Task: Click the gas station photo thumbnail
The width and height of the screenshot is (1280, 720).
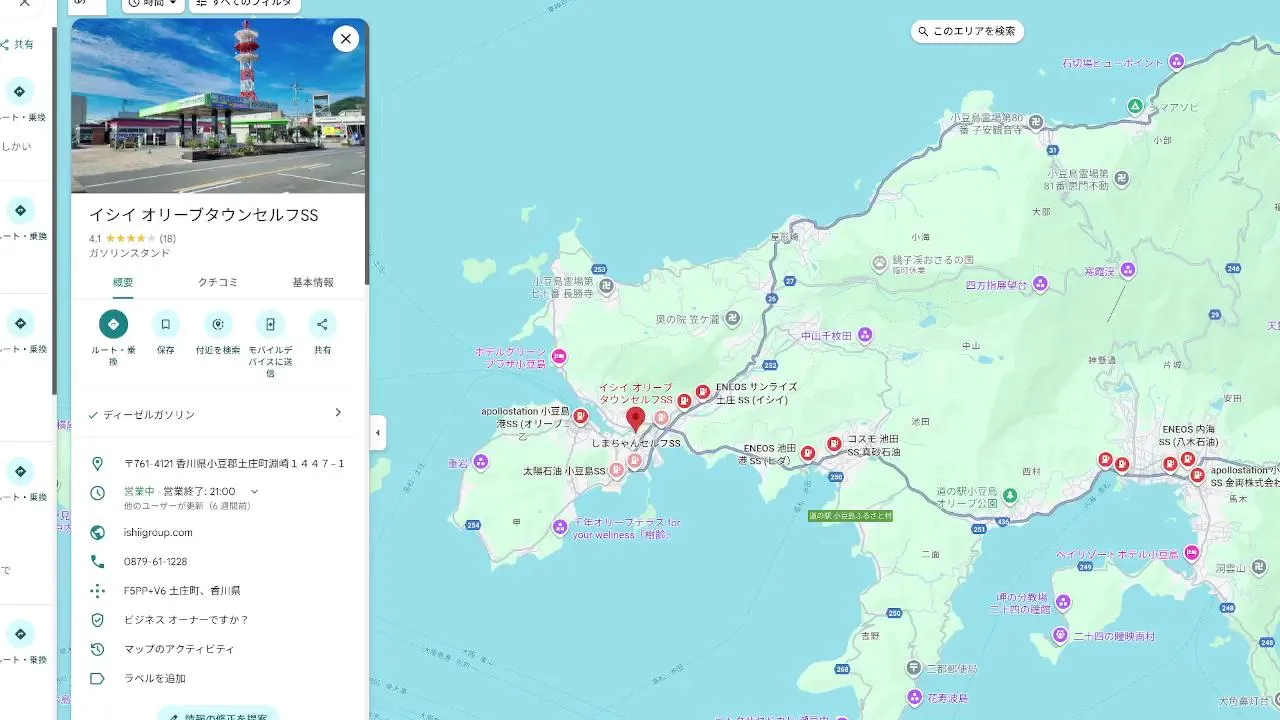Action: click(218, 106)
